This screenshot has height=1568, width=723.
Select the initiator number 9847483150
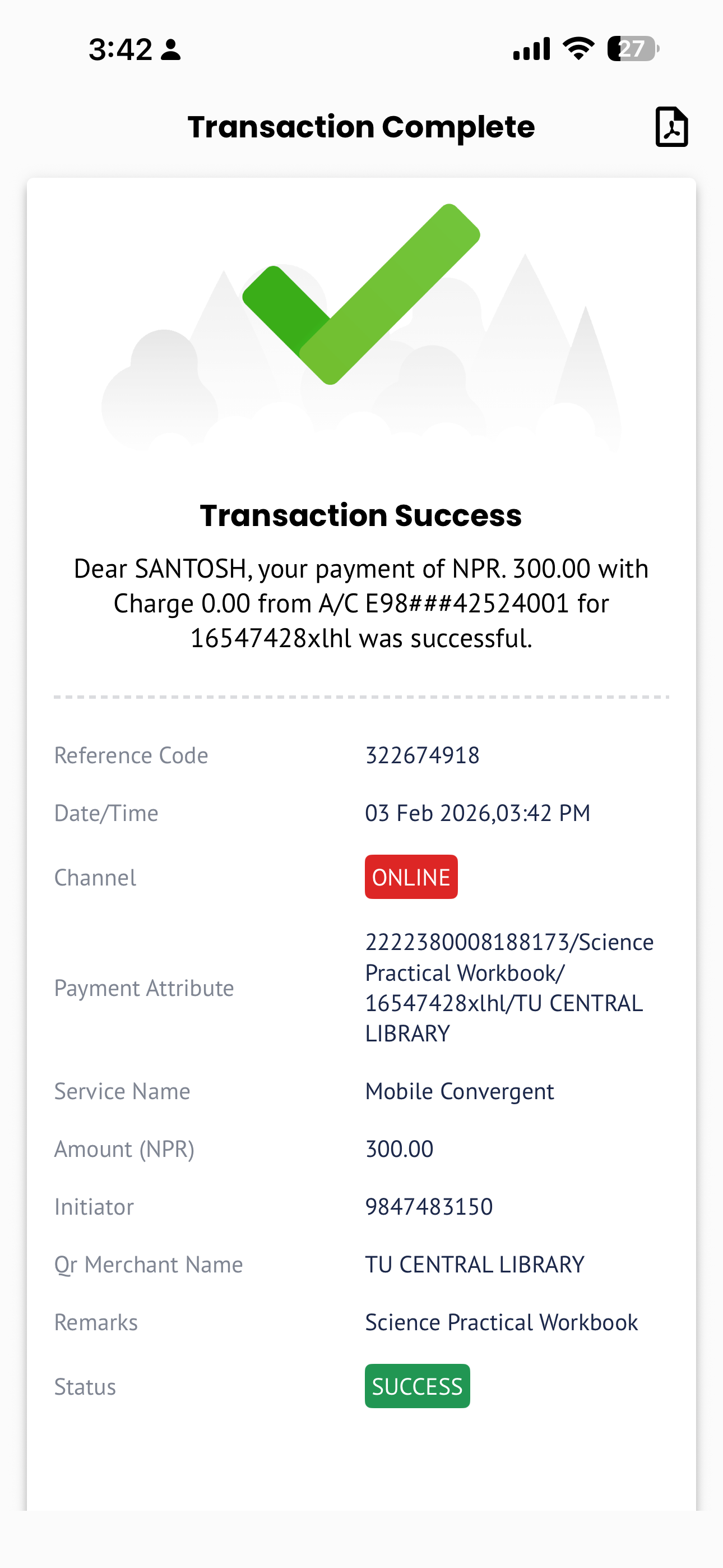pos(428,1206)
